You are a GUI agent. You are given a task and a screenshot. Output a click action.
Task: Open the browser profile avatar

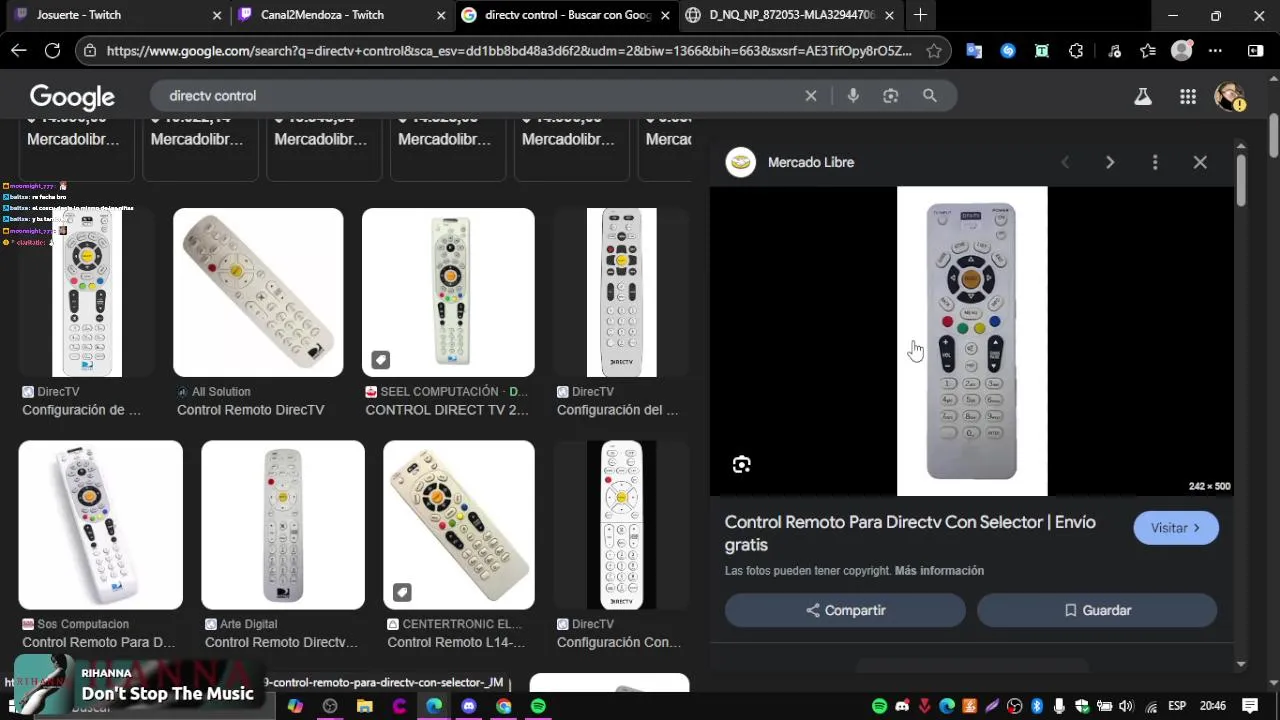click(1182, 51)
